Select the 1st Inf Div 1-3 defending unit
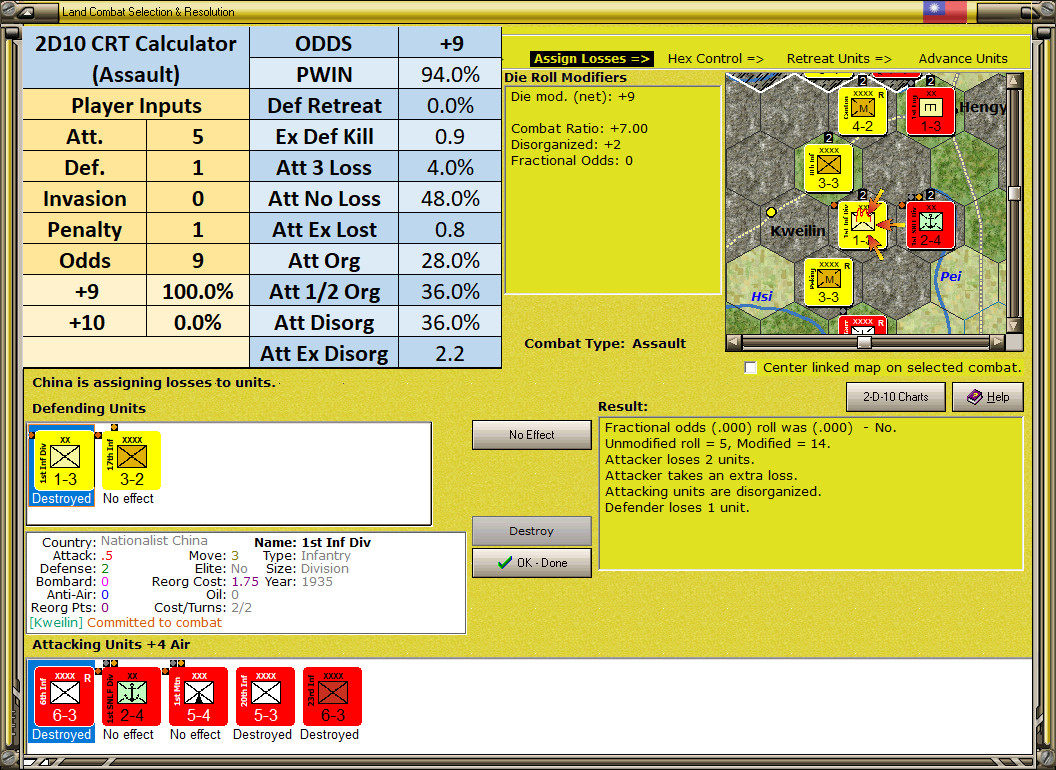This screenshot has width=1056, height=770. pos(64,460)
